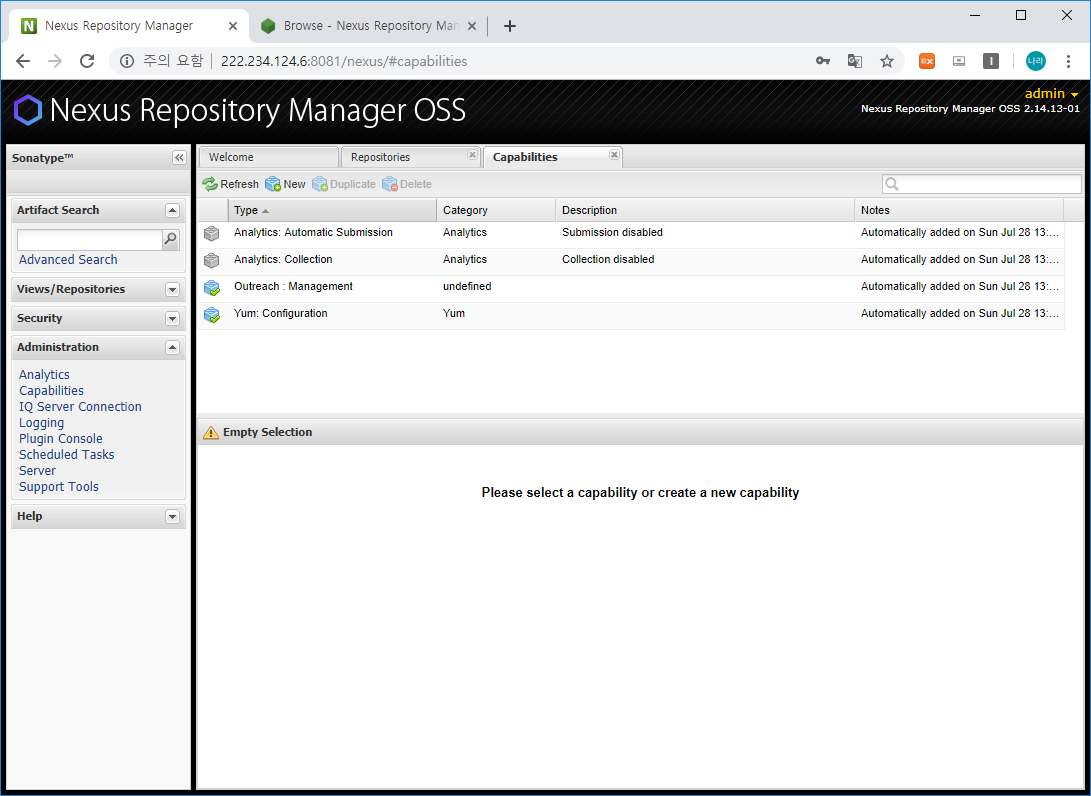Expand the Help panel

(173, 516)
